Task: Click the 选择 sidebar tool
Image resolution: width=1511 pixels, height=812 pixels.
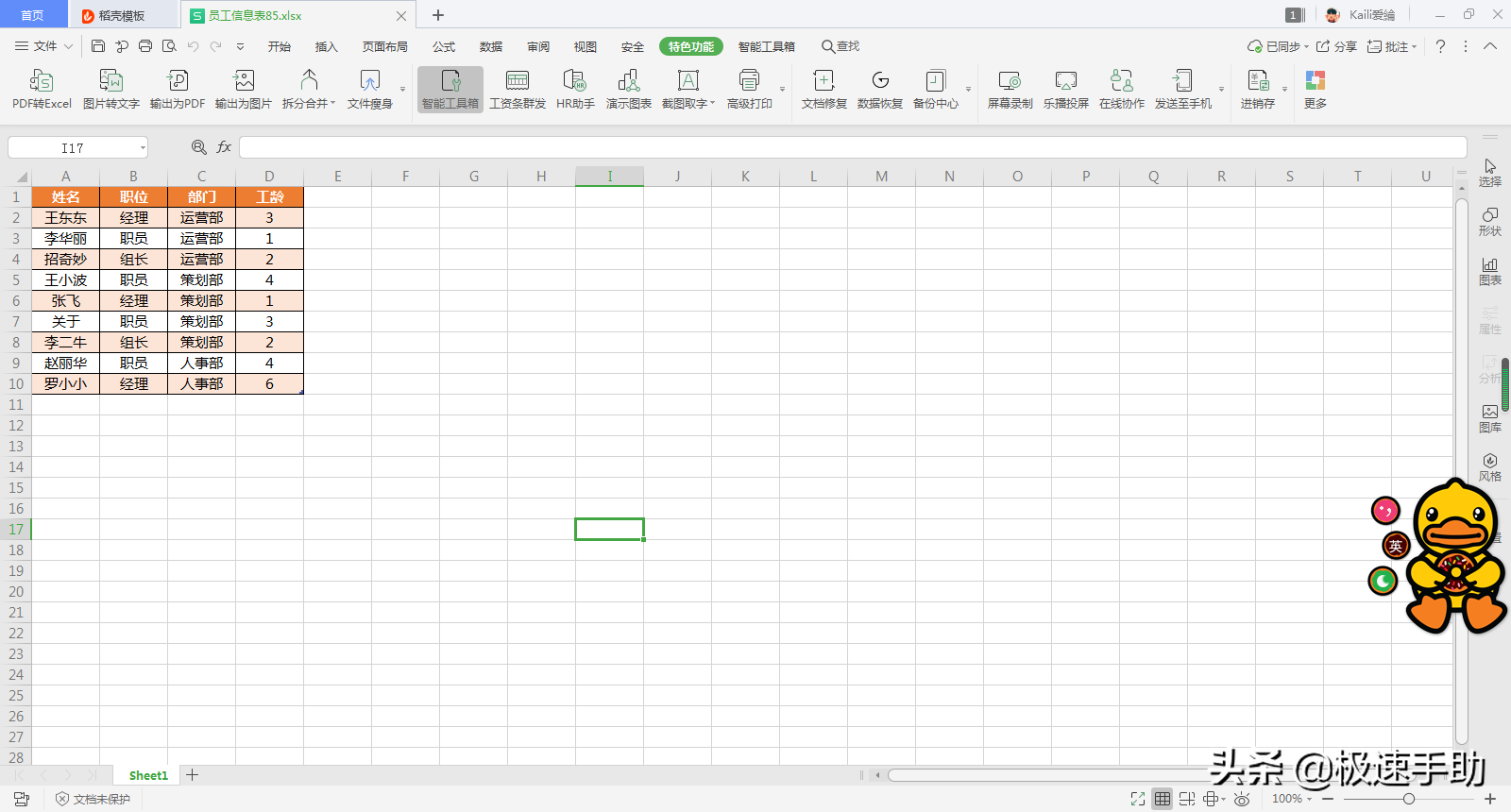Action: pyautogui.click(x=1490, y=173)
